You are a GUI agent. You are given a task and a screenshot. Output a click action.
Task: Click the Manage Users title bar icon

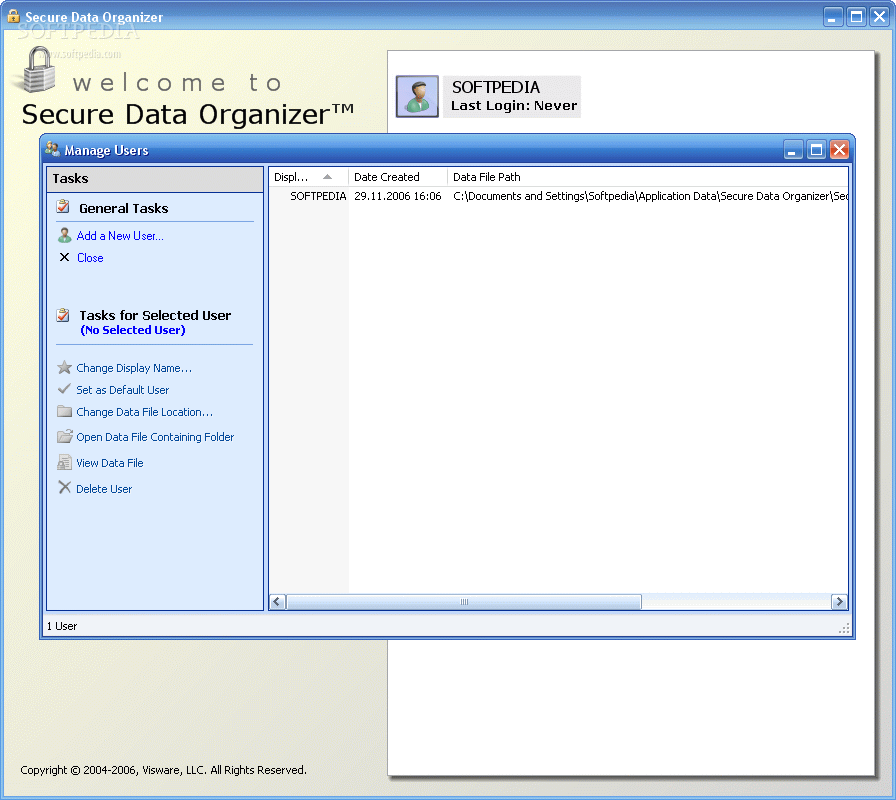click(x=53, y=149)
